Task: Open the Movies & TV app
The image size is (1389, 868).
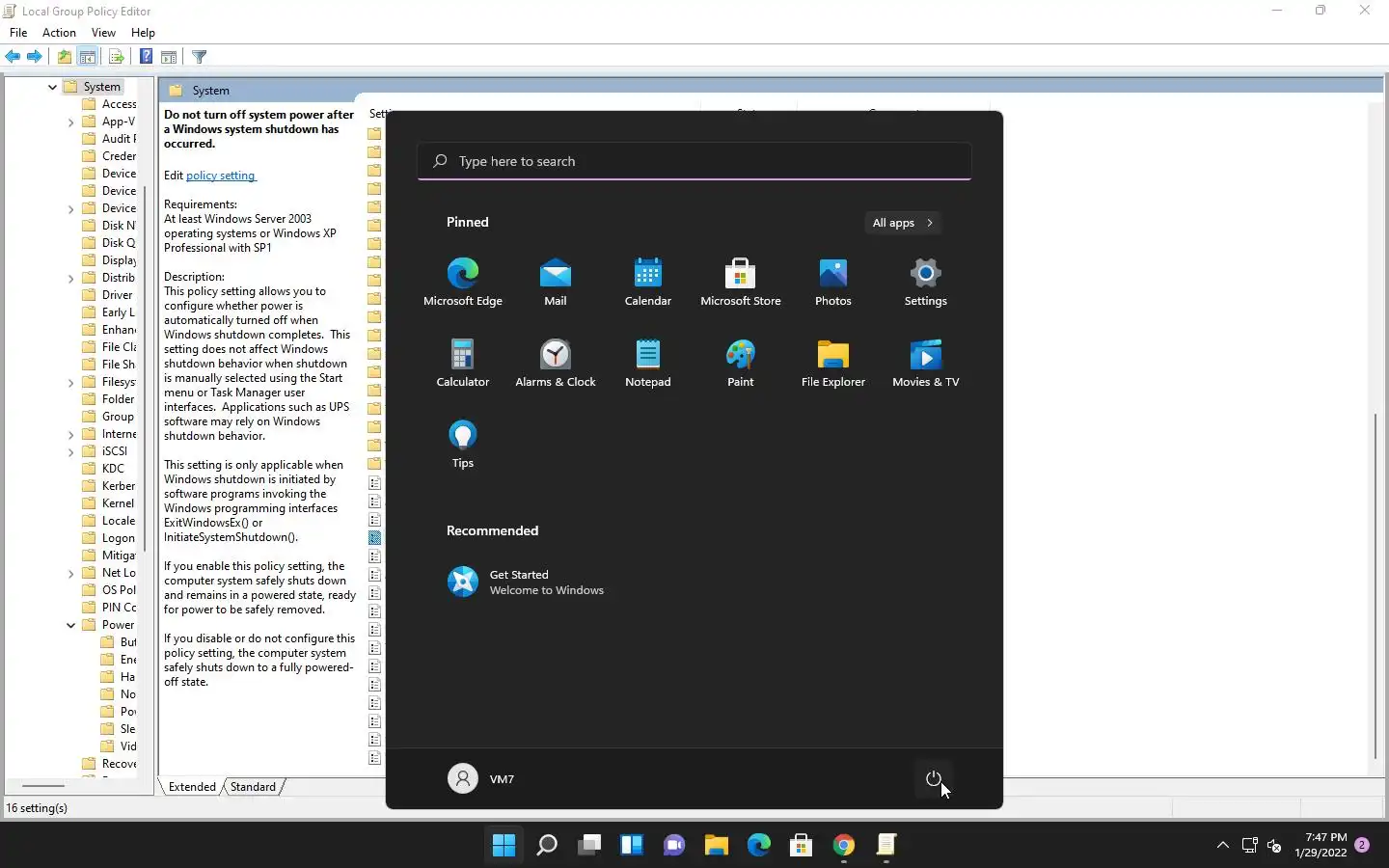Action: tap(926, 363)
